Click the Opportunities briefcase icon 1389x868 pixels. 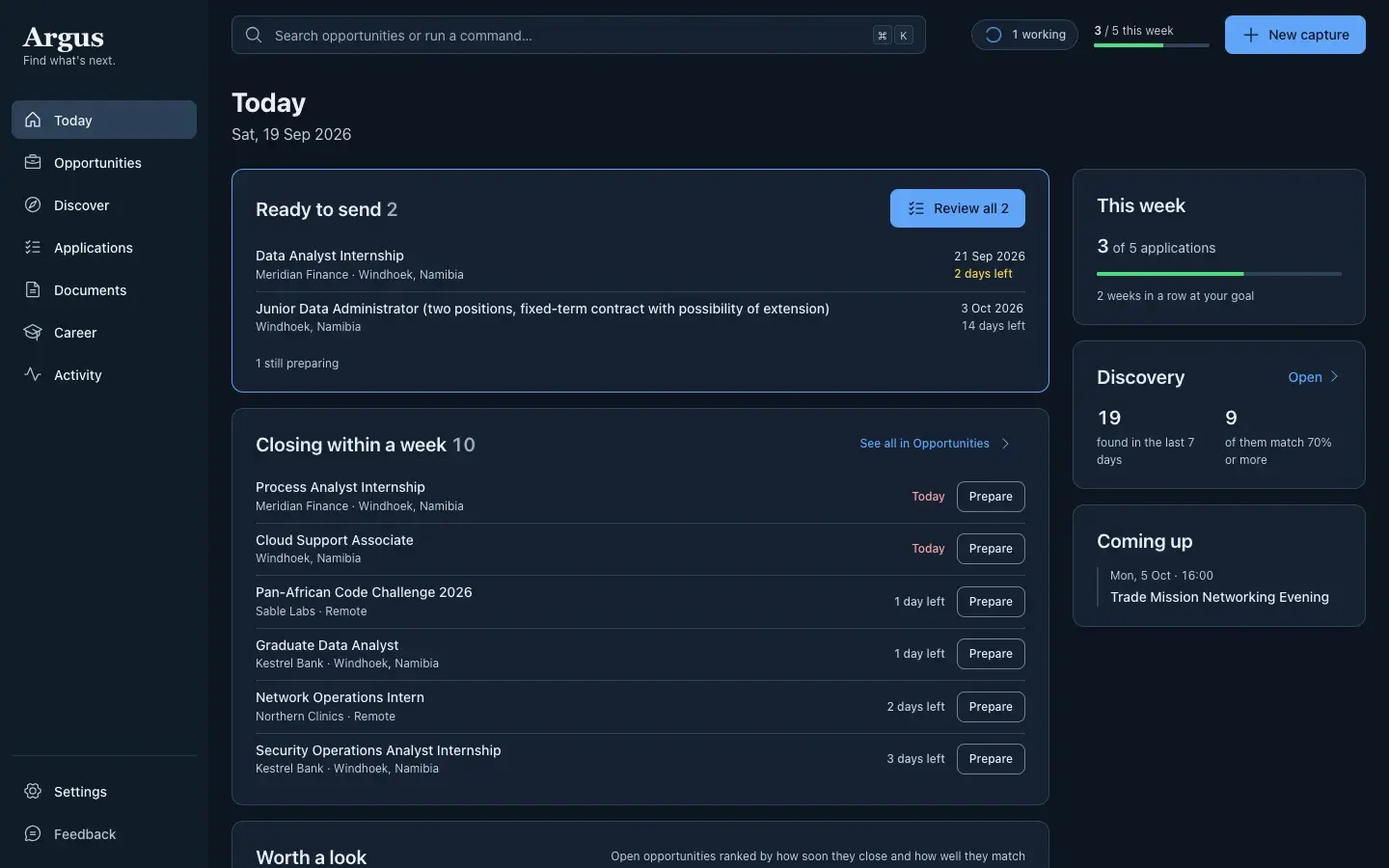[33, 162]
